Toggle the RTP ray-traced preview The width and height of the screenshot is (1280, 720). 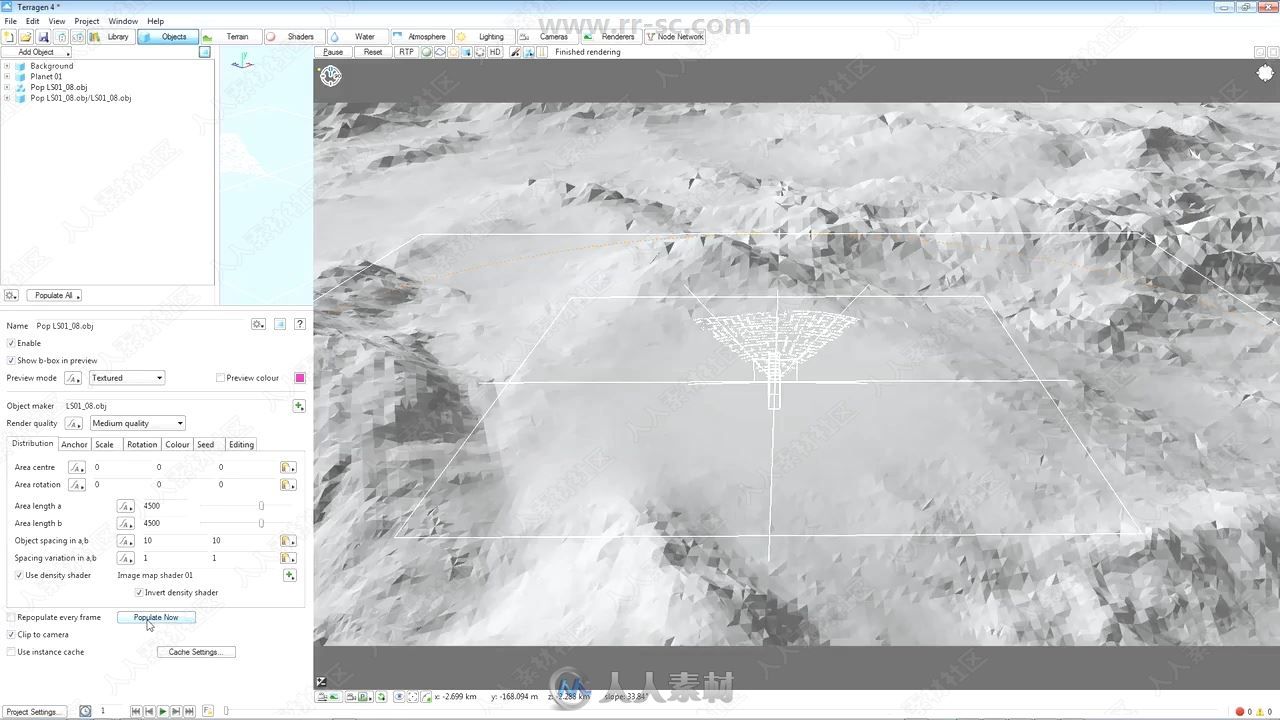406,52
